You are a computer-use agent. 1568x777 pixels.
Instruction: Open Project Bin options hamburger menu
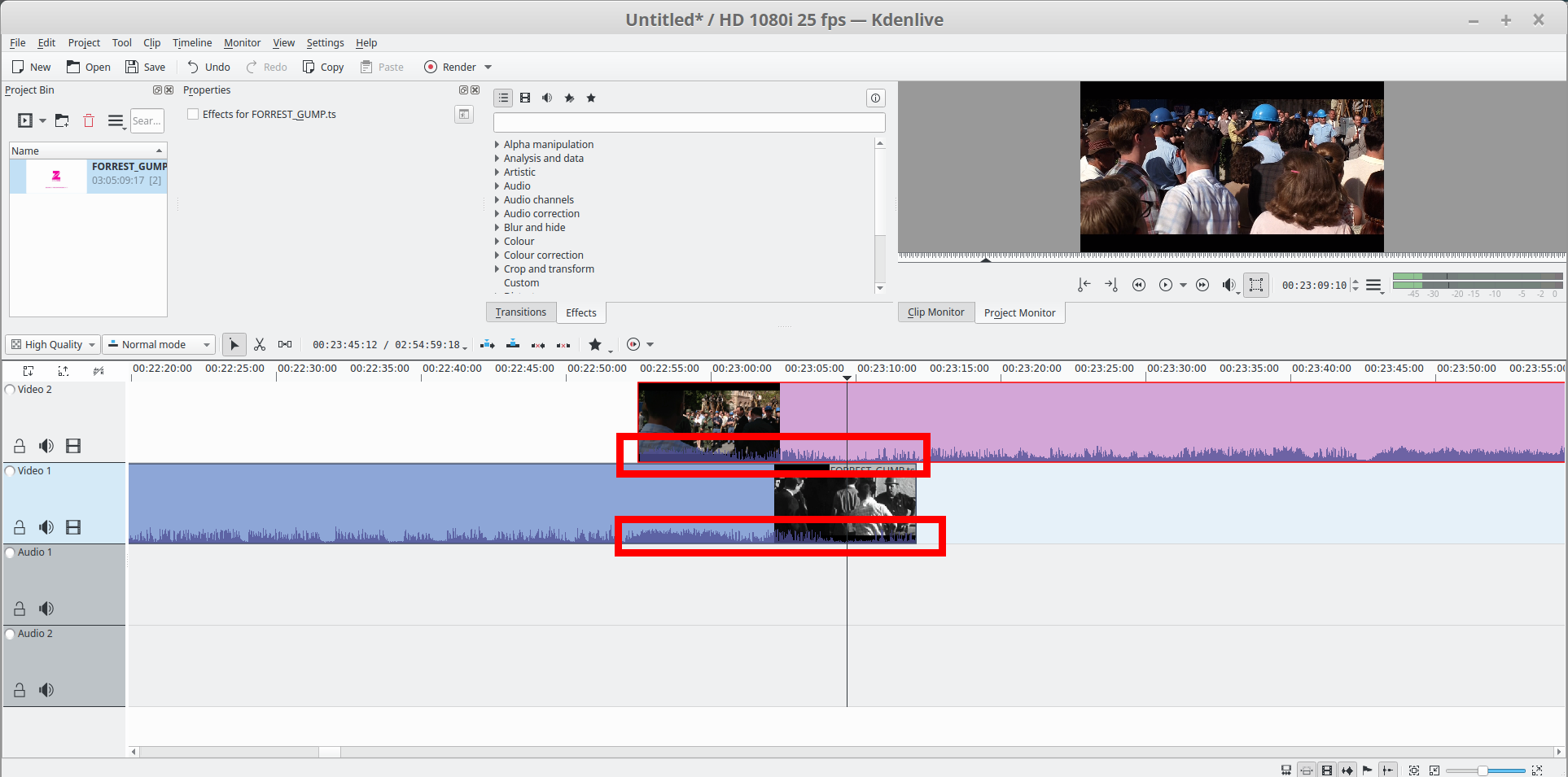click(x=116, y=121)
